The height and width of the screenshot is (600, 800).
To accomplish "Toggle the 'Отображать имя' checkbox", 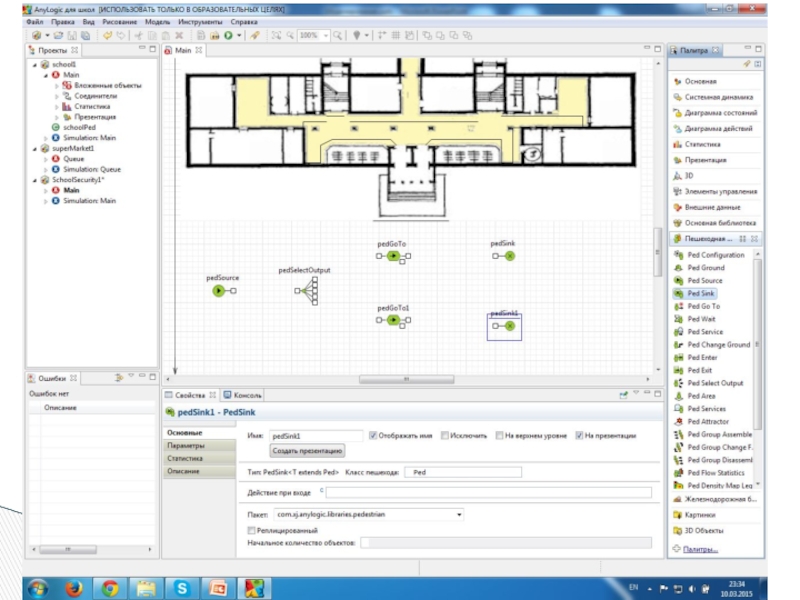I will pos(374,435).
